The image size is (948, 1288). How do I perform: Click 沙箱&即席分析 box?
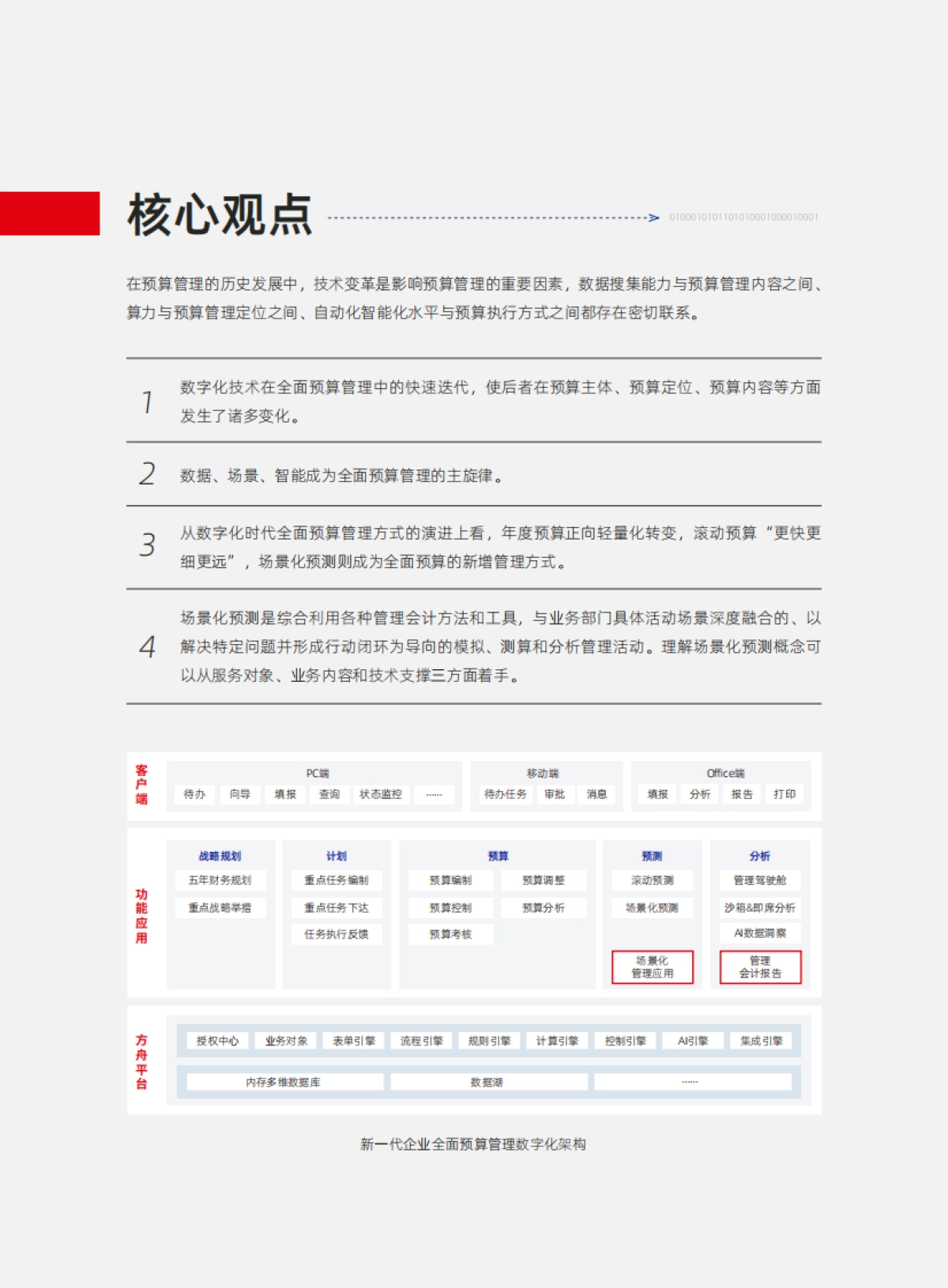tap(760, 908)
